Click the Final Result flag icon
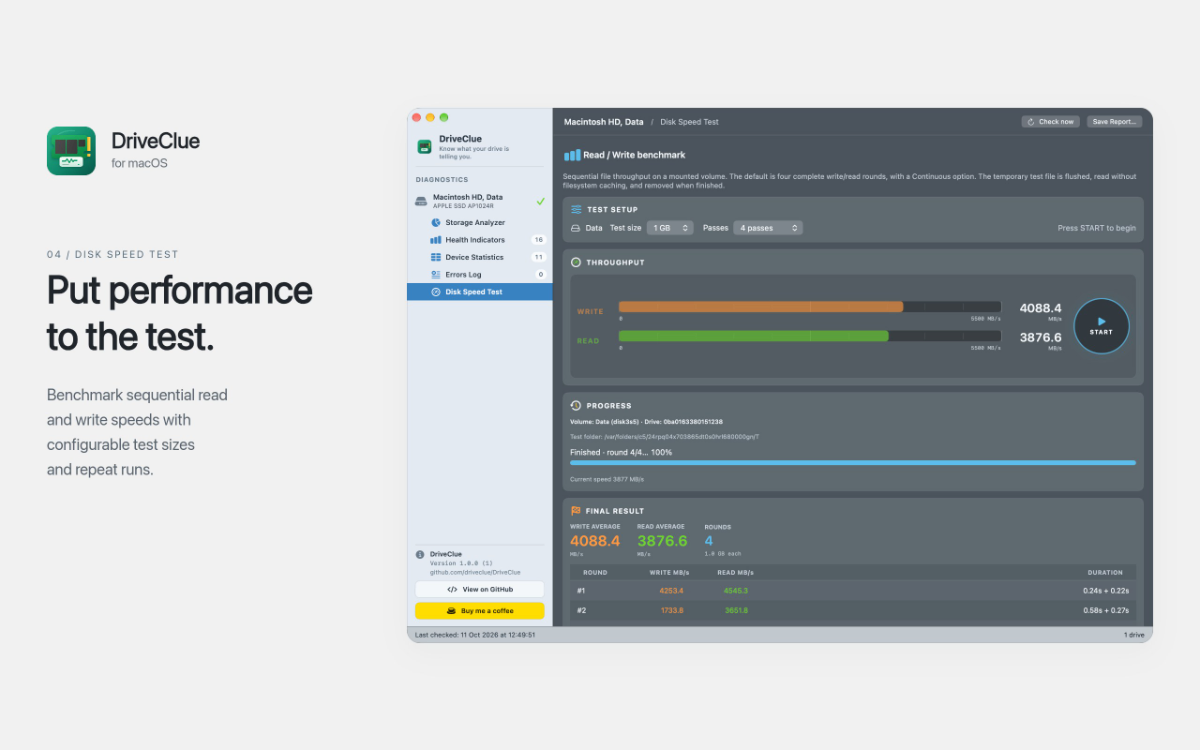 [576, 511]
